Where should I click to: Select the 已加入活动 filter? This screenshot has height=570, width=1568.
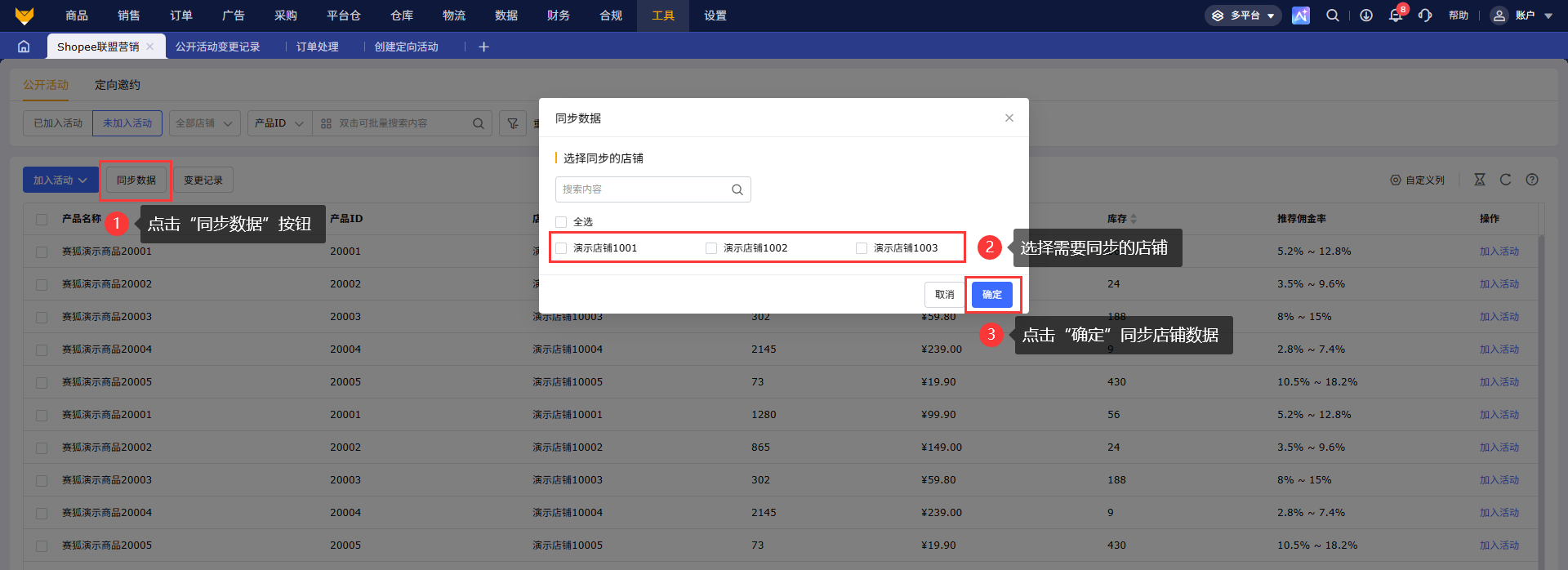58,123
